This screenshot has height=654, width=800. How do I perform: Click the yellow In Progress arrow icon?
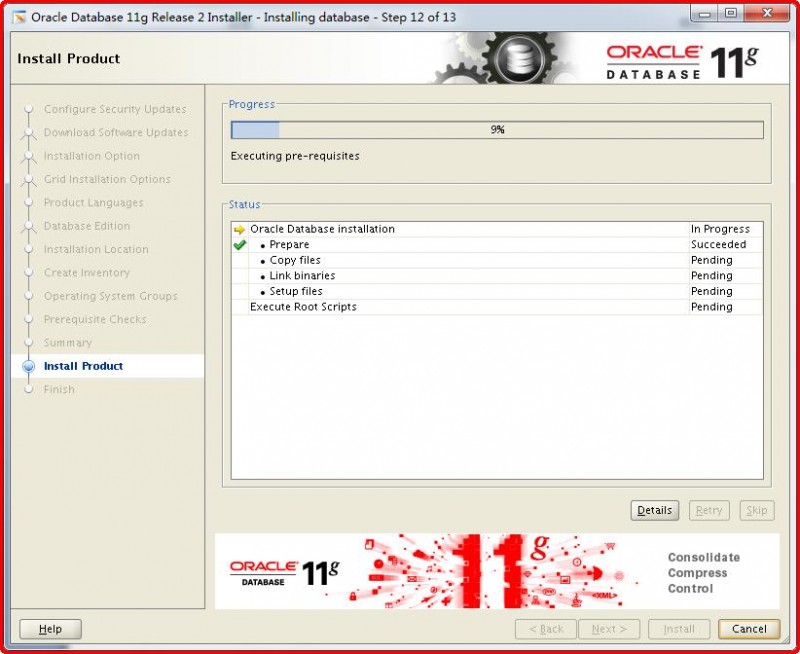[238, 229]
